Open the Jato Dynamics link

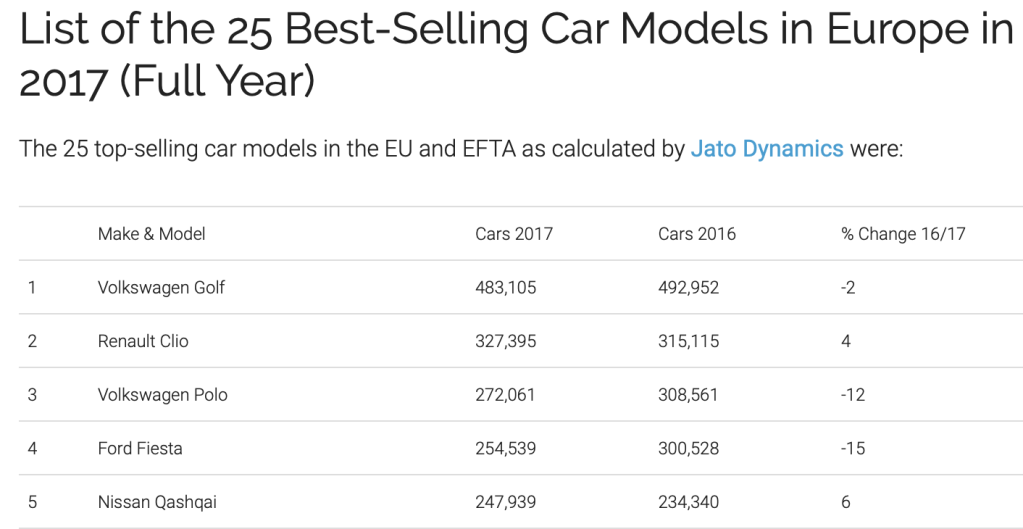(767, 149)
